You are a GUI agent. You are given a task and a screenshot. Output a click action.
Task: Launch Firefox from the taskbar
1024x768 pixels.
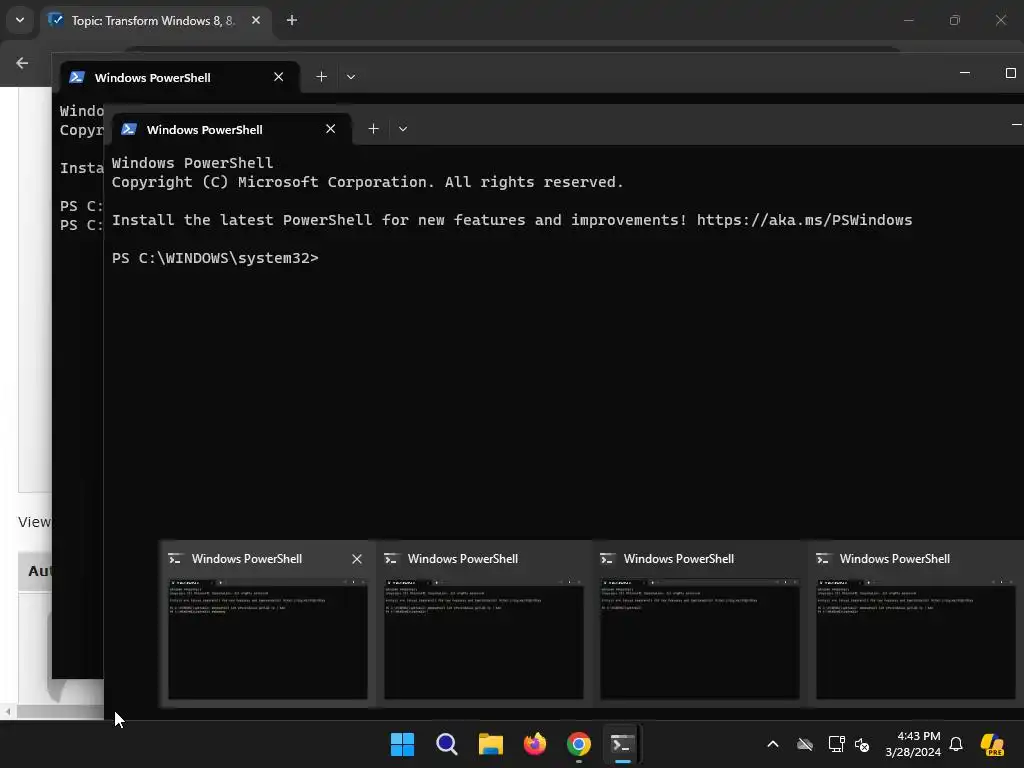[535, 744]
